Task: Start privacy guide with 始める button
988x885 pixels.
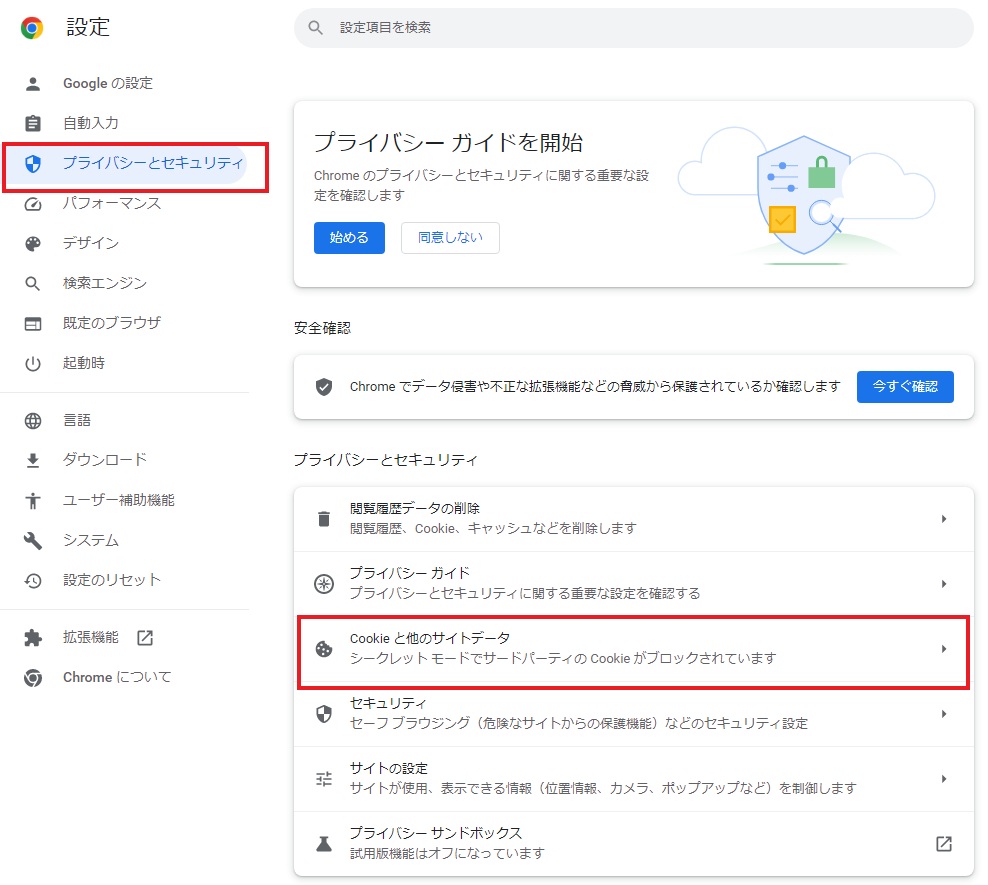Action: coord(349,238)
